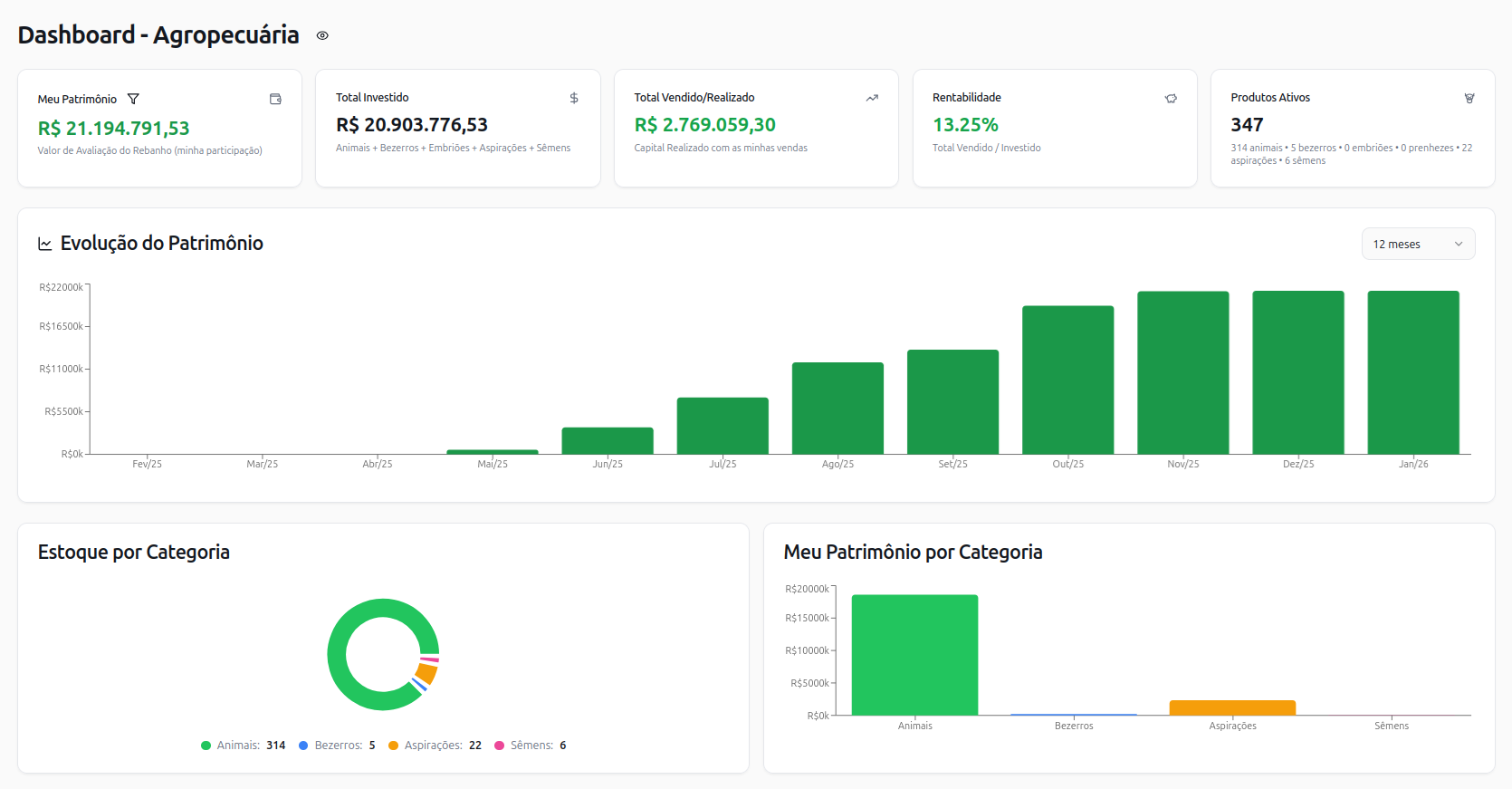Click the chart icon beside Evolução do Patrimônio
The image size is (1512, 789).
(44, 244)
